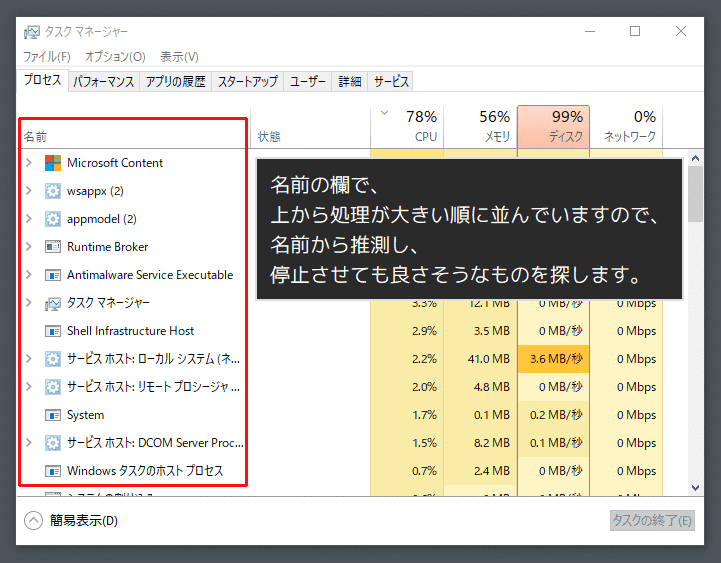Expand サービス ホスト: ローカル システム group
The image size is (721, 563).
tap(29, 359)
